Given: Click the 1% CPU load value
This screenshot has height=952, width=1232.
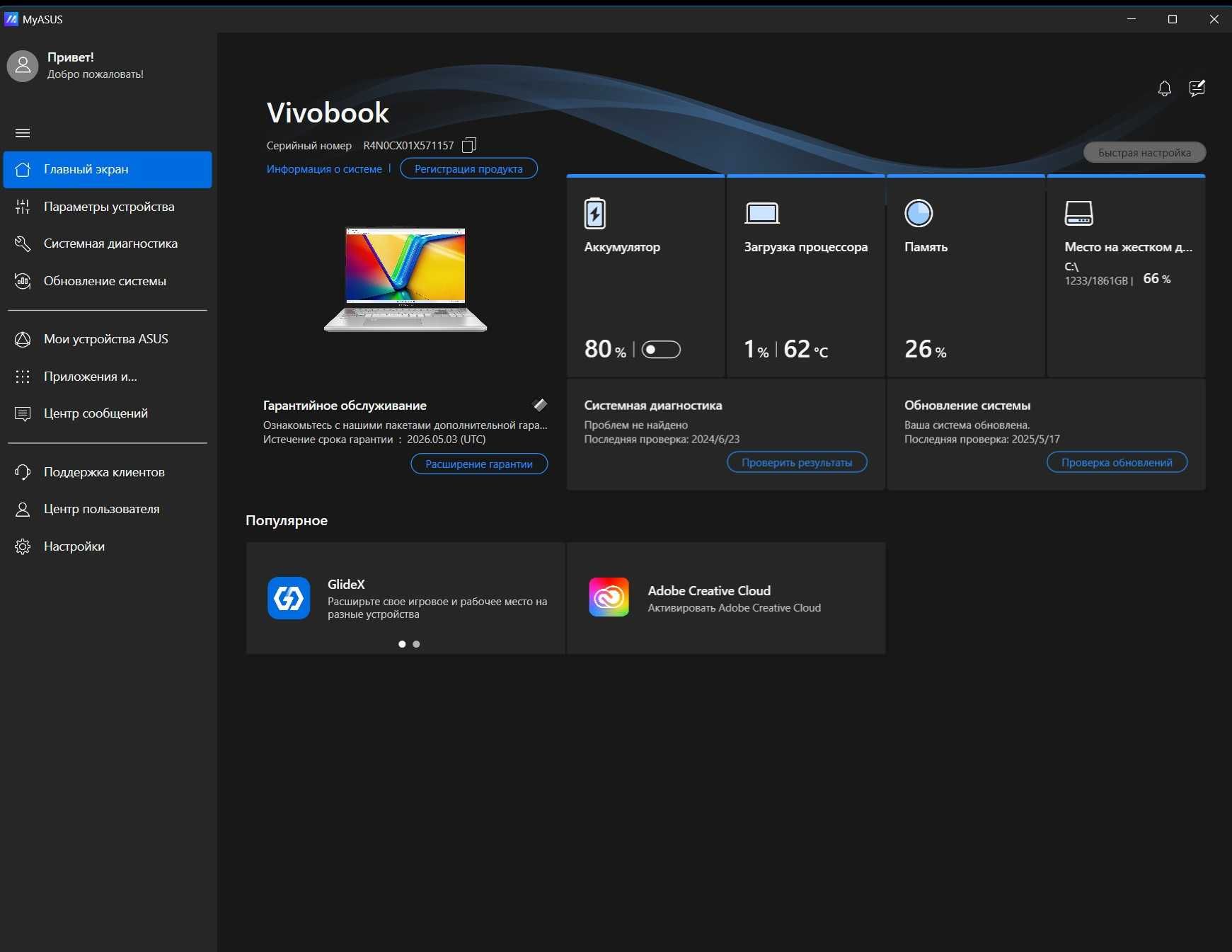Looking at the screenshot, I should point(756,349).
